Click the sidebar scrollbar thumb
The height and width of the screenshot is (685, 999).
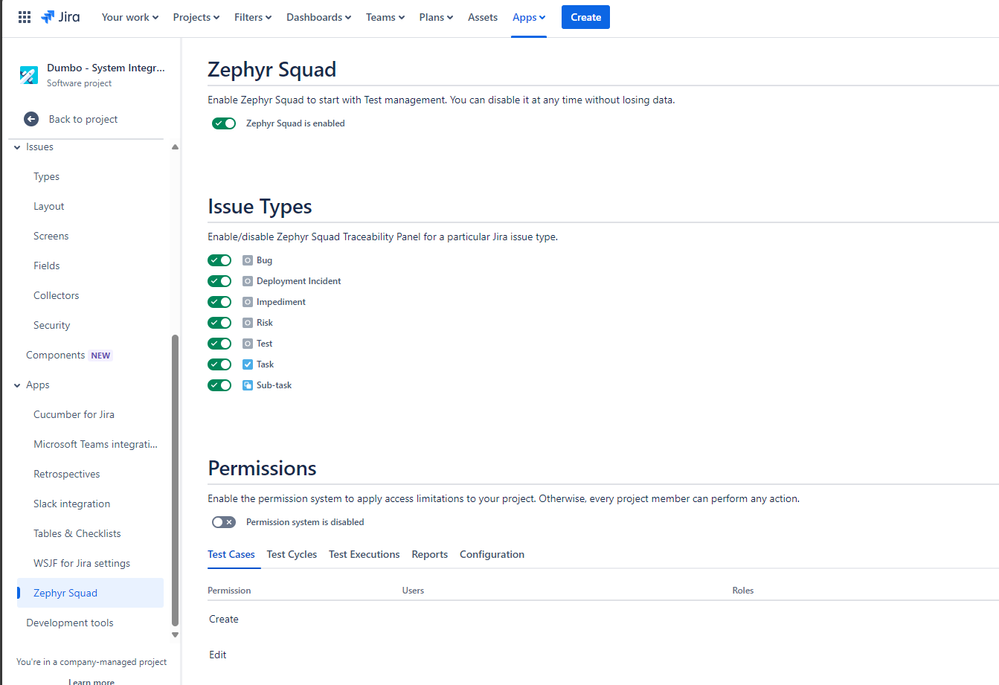175,480
